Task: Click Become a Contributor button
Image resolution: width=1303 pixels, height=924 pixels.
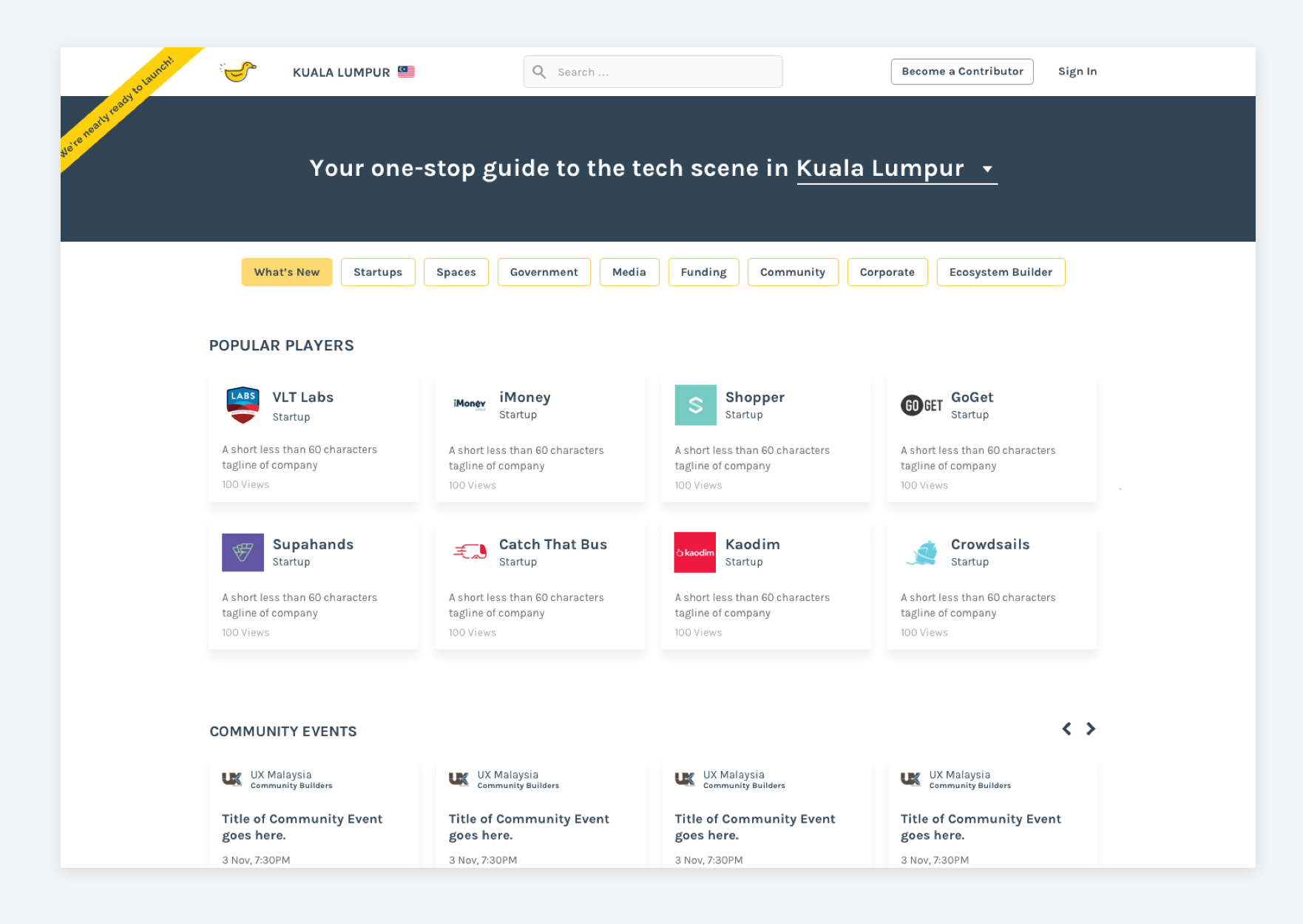Action: (x=962, y=72)
